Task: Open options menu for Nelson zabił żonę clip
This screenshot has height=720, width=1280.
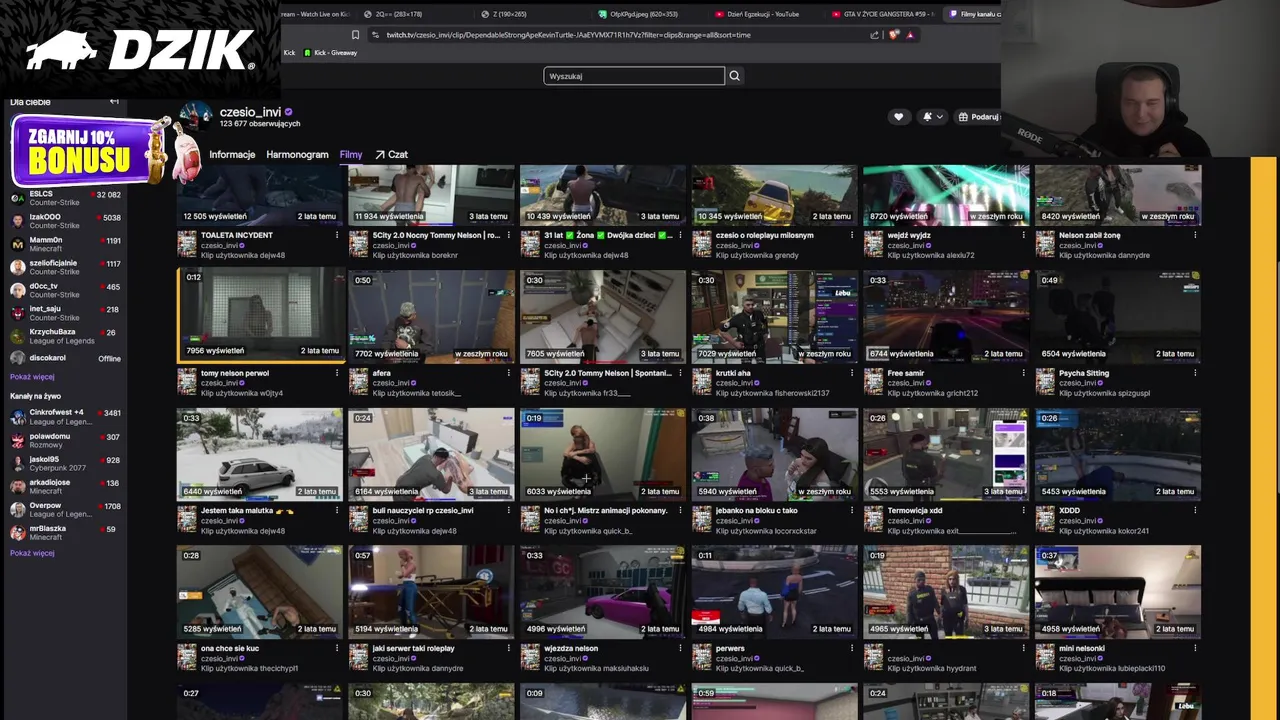Action: tap(1195, 235)
